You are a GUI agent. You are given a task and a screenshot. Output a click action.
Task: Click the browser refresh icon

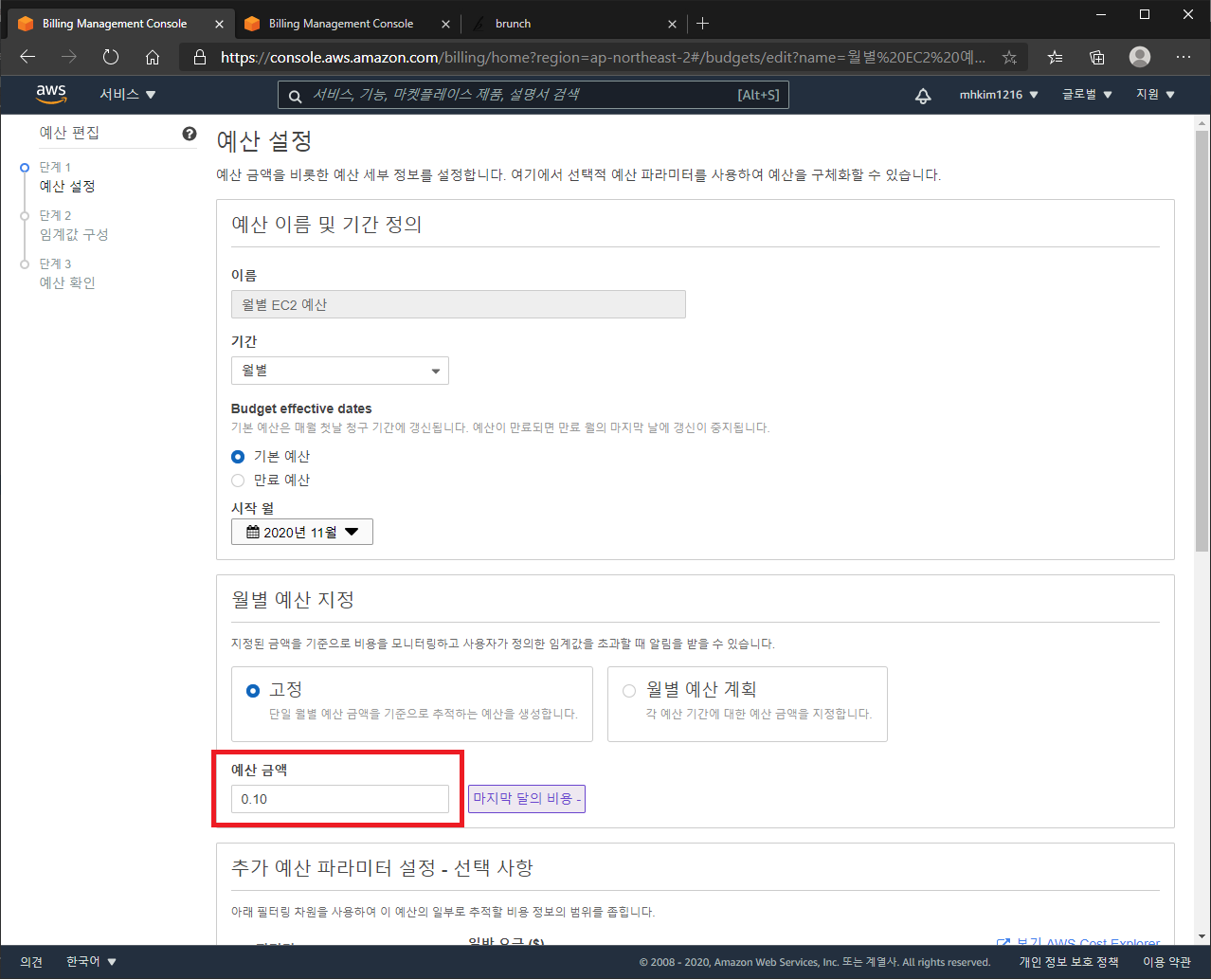click(x=111, y=57)
